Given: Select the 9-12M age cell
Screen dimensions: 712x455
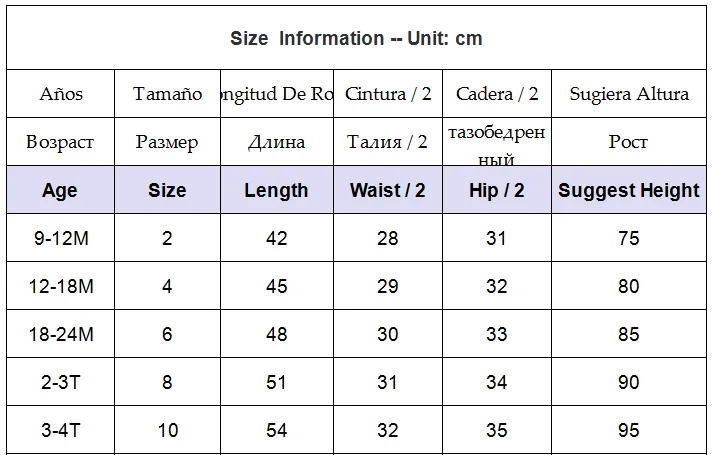Looking at the screenshot, I should tap(60, 238).
